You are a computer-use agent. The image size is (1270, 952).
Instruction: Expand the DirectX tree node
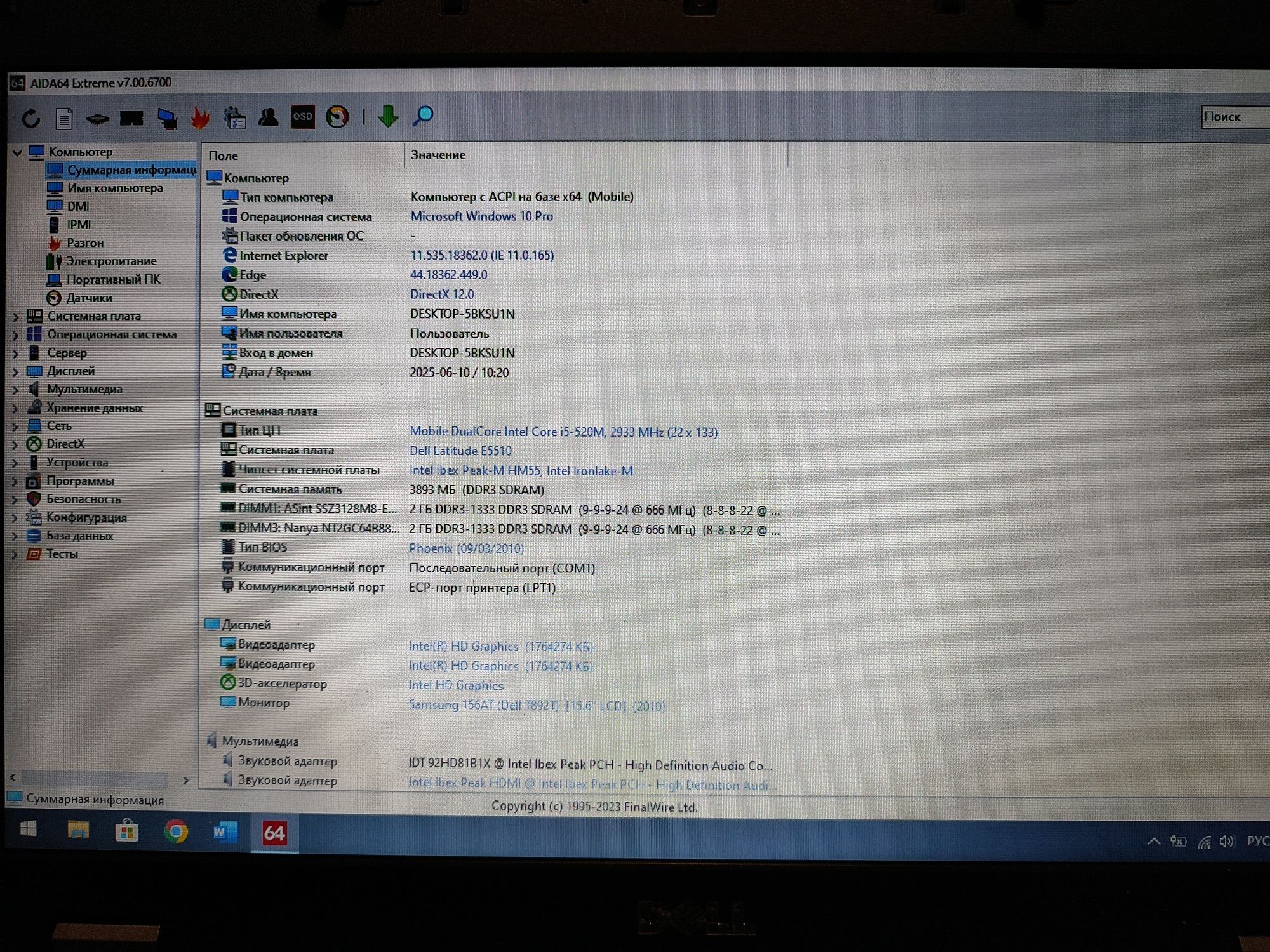click(16, 445)
